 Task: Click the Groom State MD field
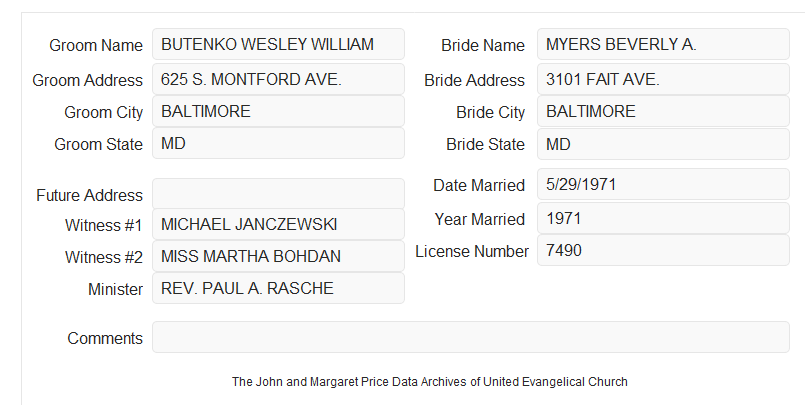(x=278, y=143)
